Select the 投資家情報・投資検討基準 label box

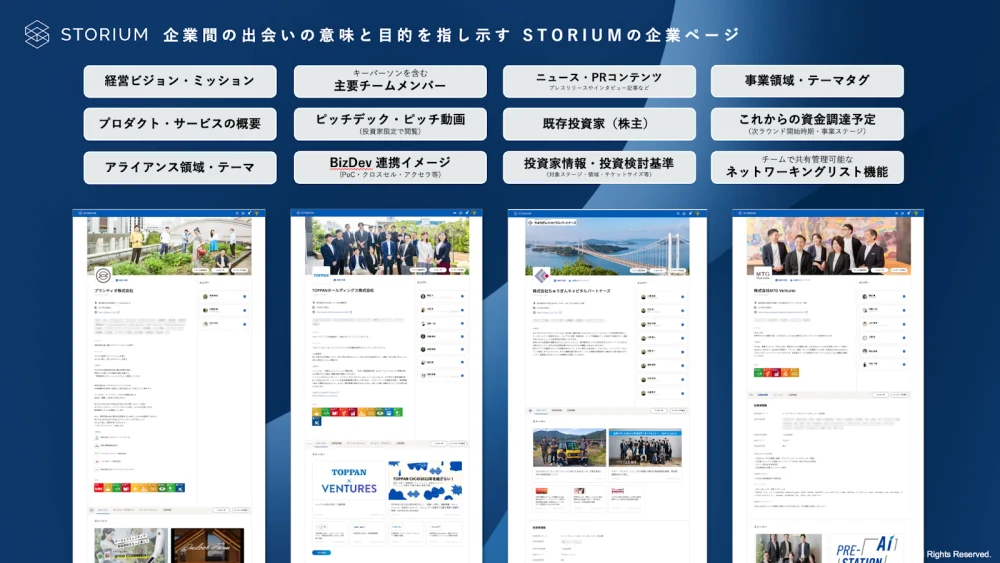(599, 167)
